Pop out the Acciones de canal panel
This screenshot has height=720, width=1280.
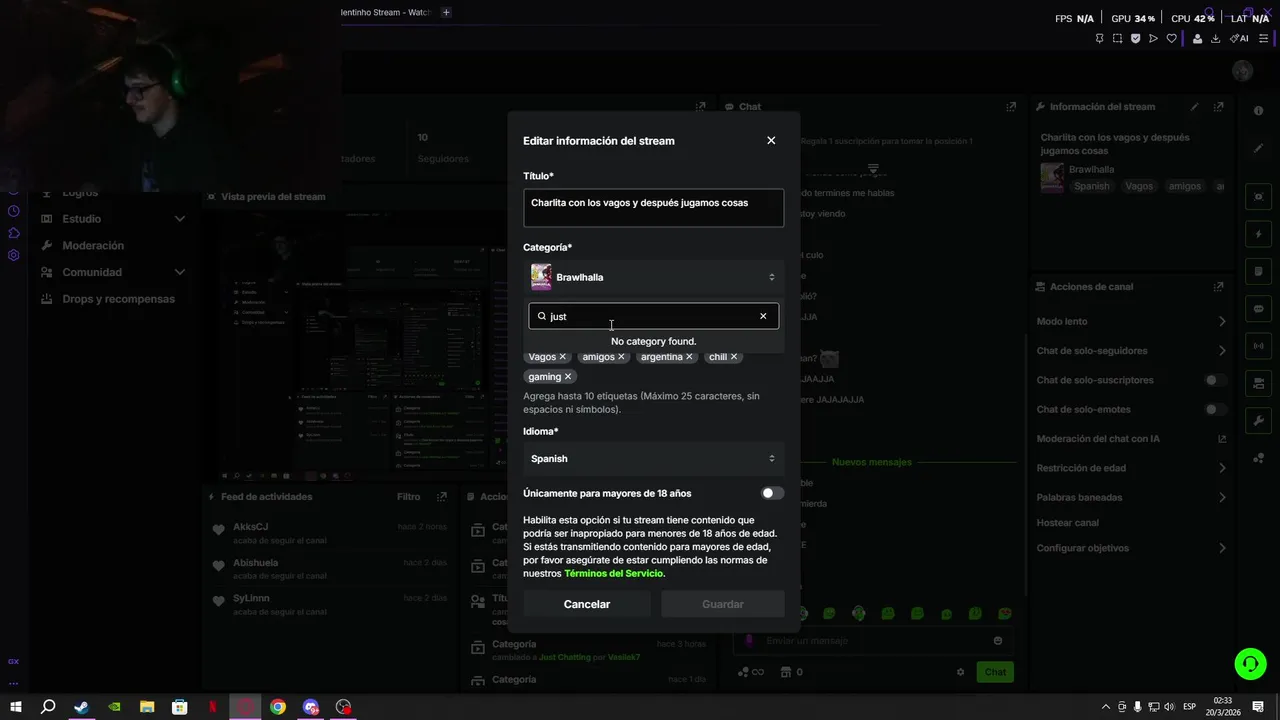point(1218,287)
